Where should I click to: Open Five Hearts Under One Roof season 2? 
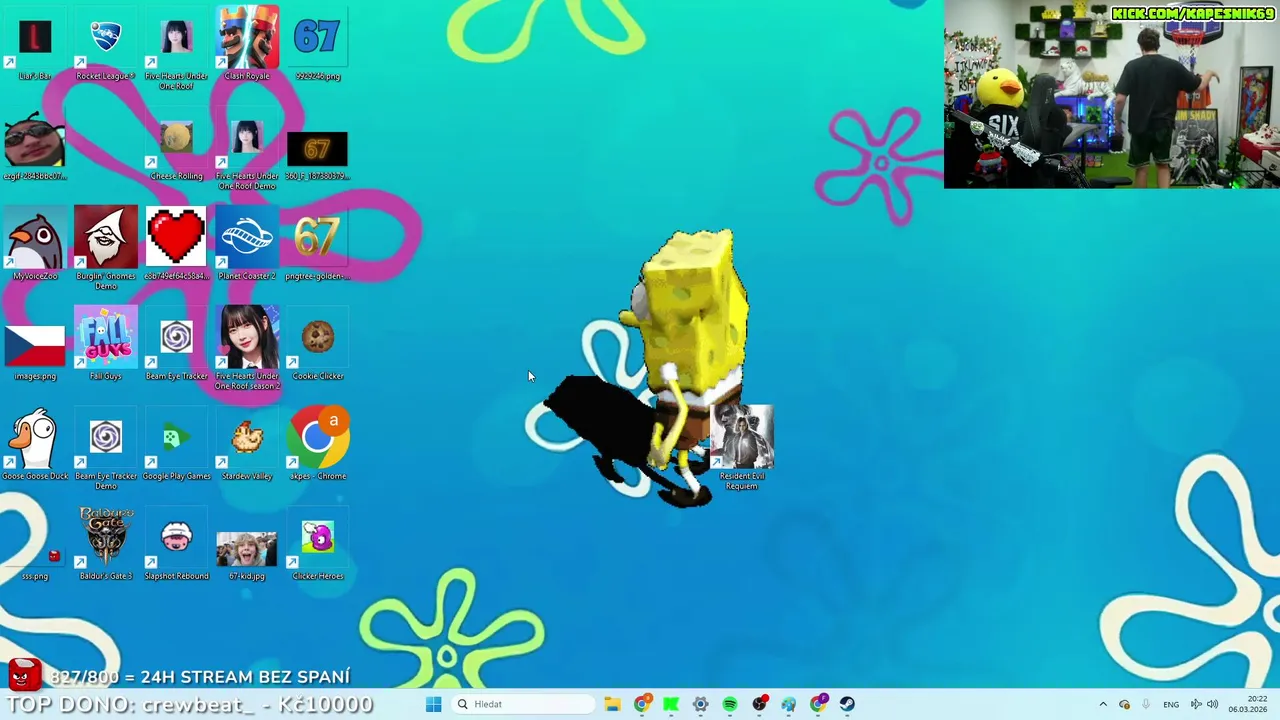pyautogui.click(x=247, y=349)
